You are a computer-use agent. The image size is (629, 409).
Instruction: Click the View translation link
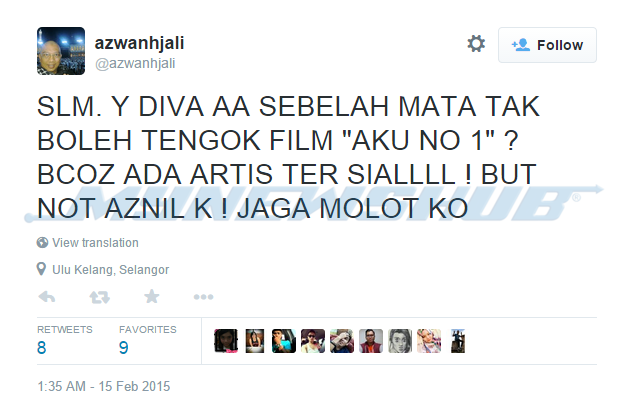point(95,243)
